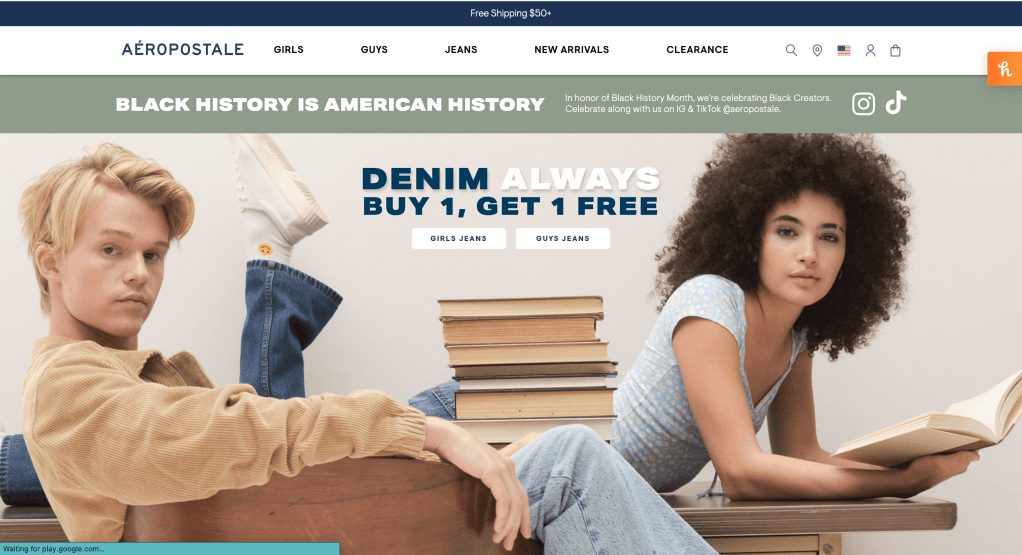
Task: Click the store locator pin icon
Action: (x=817, y=50)
